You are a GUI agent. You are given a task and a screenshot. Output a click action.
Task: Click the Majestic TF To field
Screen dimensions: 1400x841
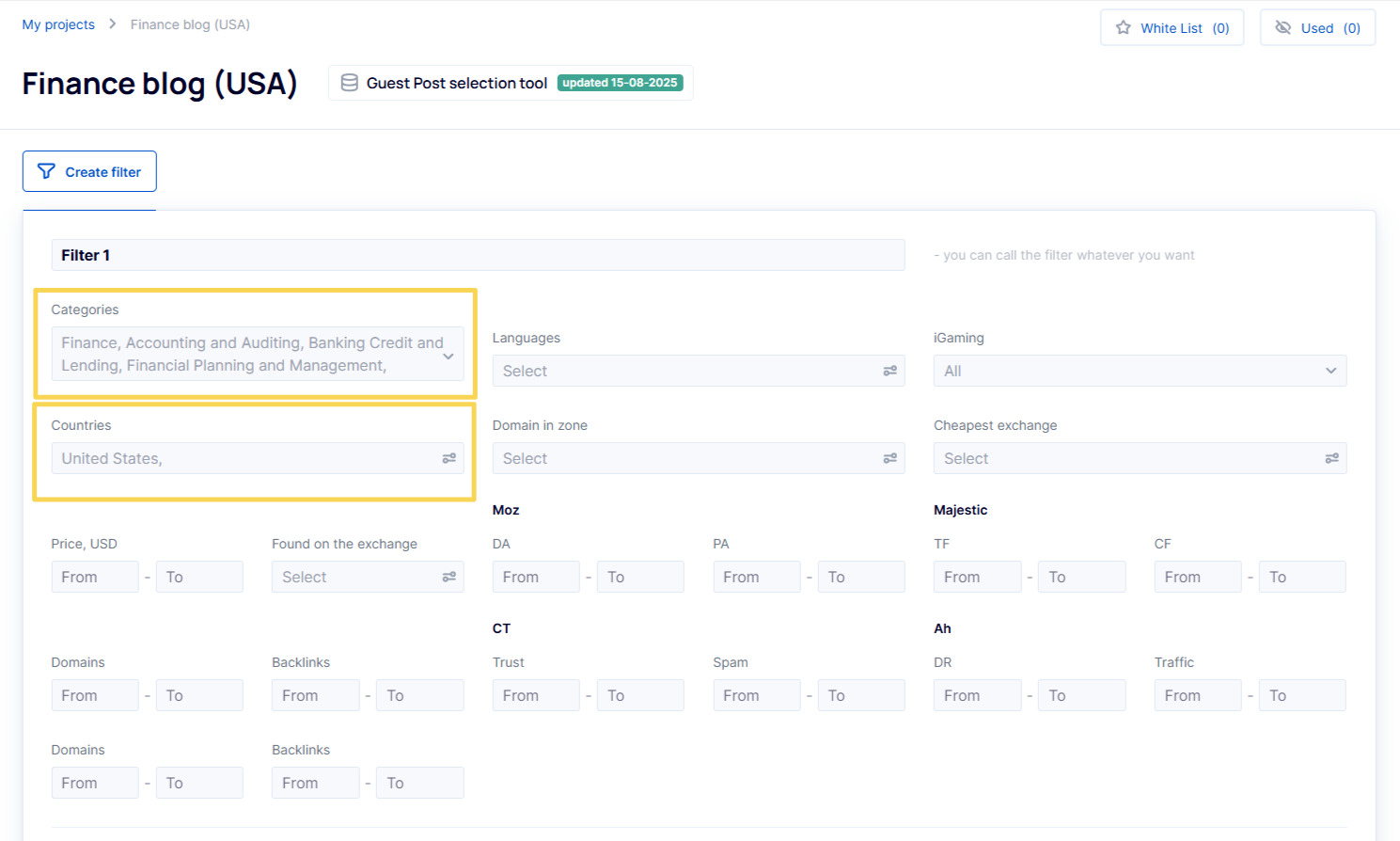click(1081, 577)
